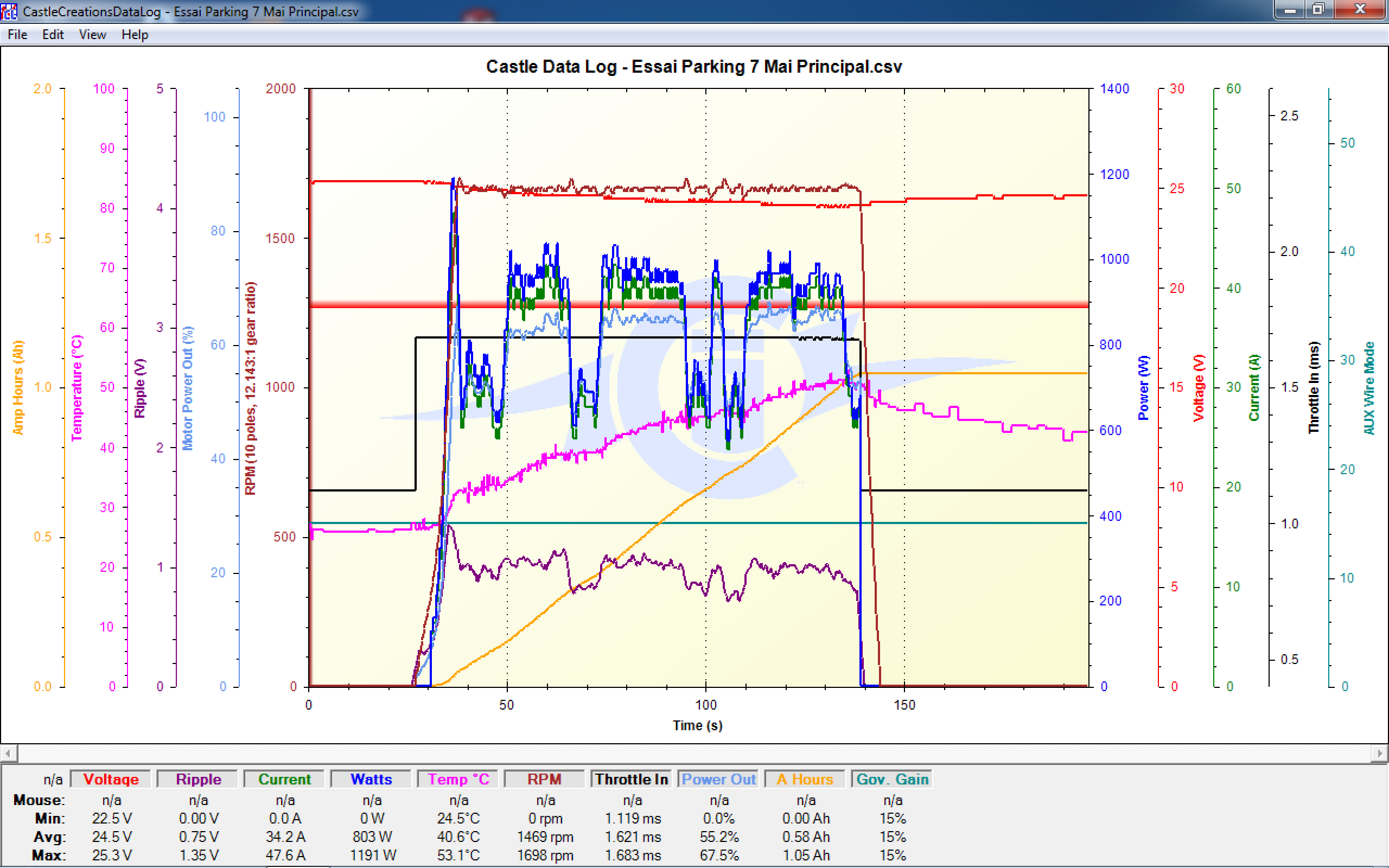The width and height of the screenshot is (1389, 868).
Task: Click the Max Throttle In value 1.683 ms
Action: coord(633,855)
